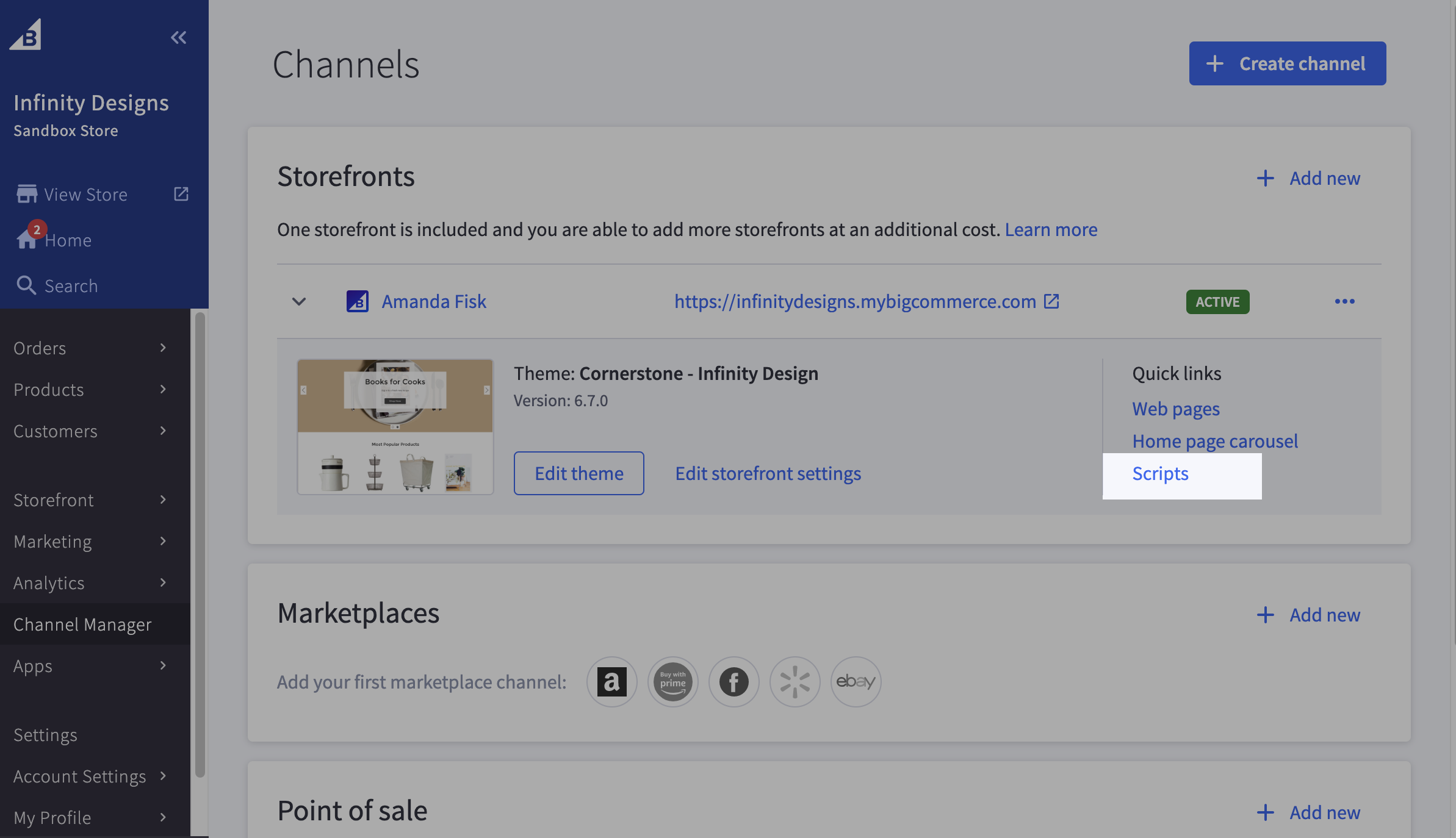
Task: Collapse the Amanda Fisk storefront details
Action: pyautogui.click(x=298, y=301)
